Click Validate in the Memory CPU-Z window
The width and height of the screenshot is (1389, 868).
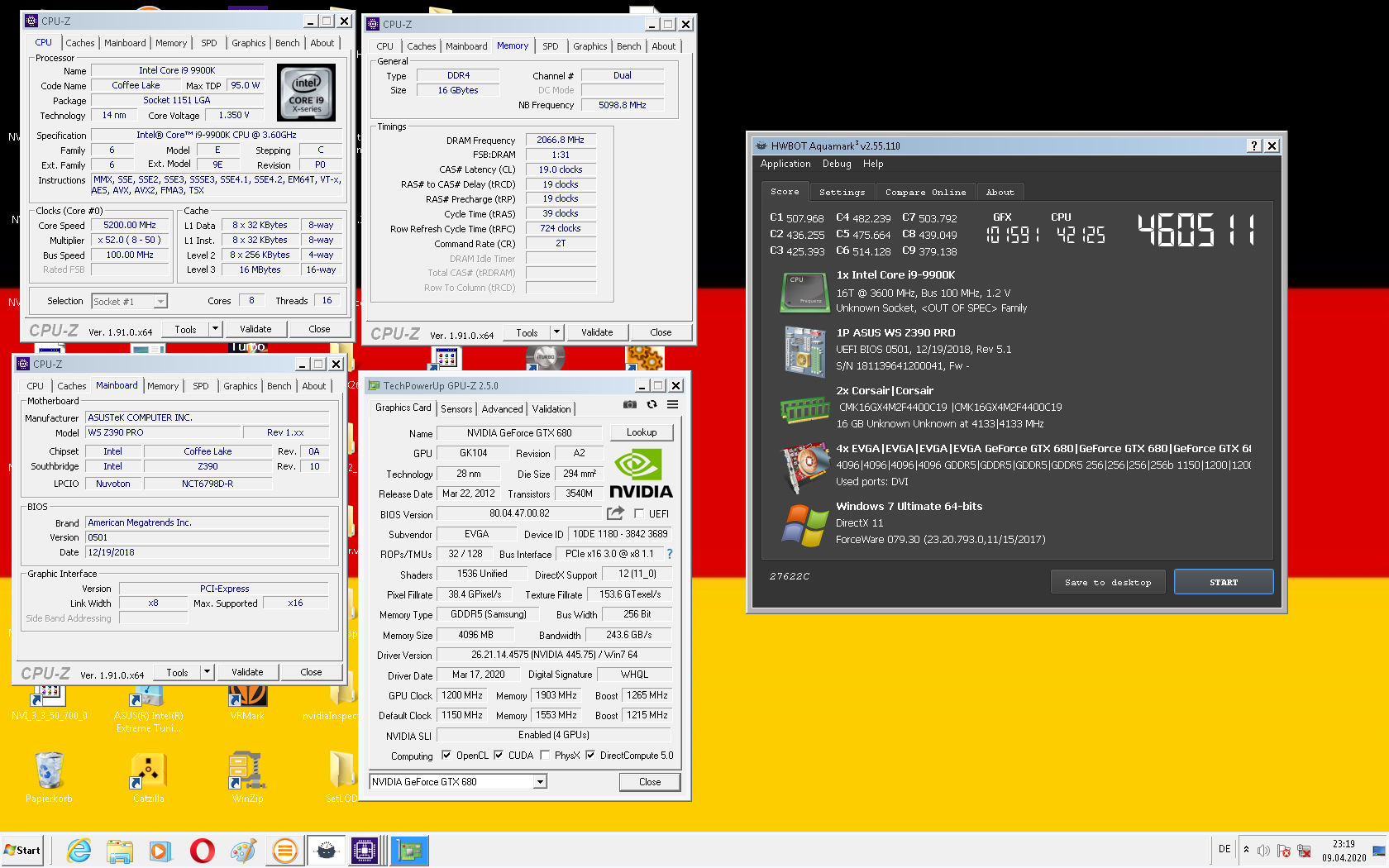pyautogui.click(x=597, y=332)
